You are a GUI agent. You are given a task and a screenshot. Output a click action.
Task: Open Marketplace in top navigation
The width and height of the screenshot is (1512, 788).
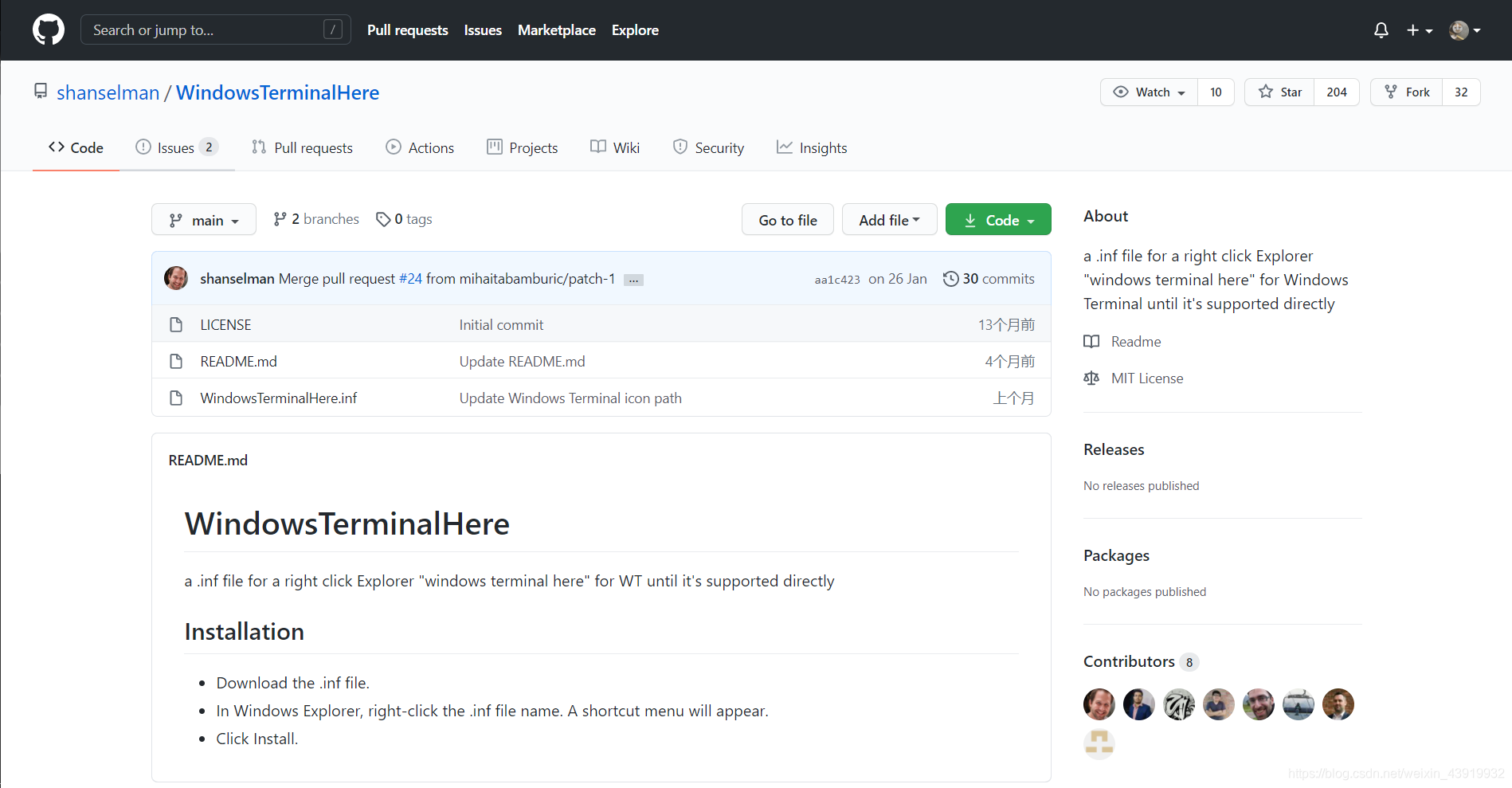(x=557, y=29)
